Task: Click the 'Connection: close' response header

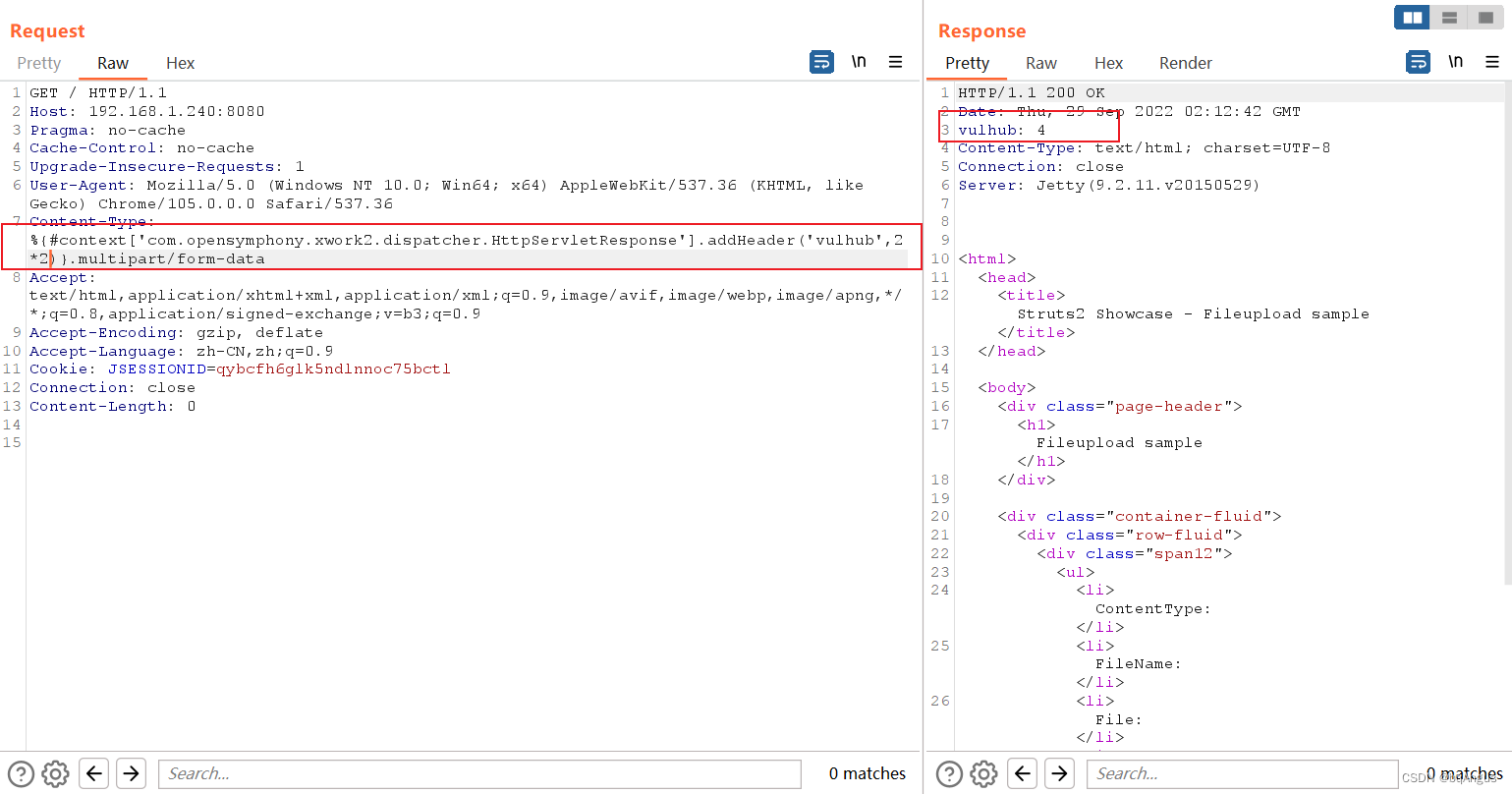Action: [1041, 167]
